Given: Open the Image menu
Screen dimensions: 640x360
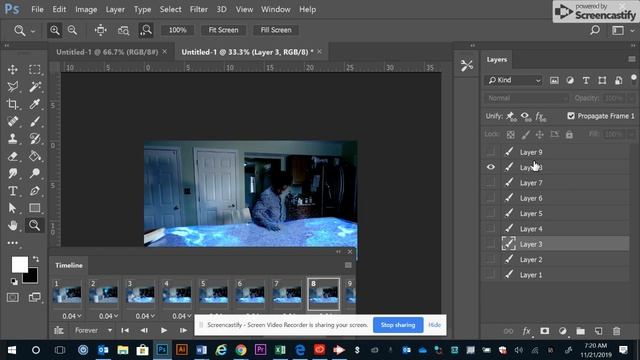Looking at the screenshot, I should [x=86, y=9].
